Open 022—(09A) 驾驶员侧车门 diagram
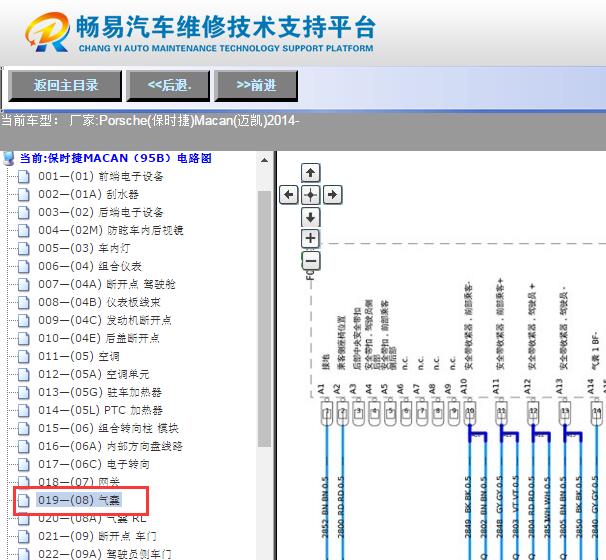The image size is (606, 560). 104,554
